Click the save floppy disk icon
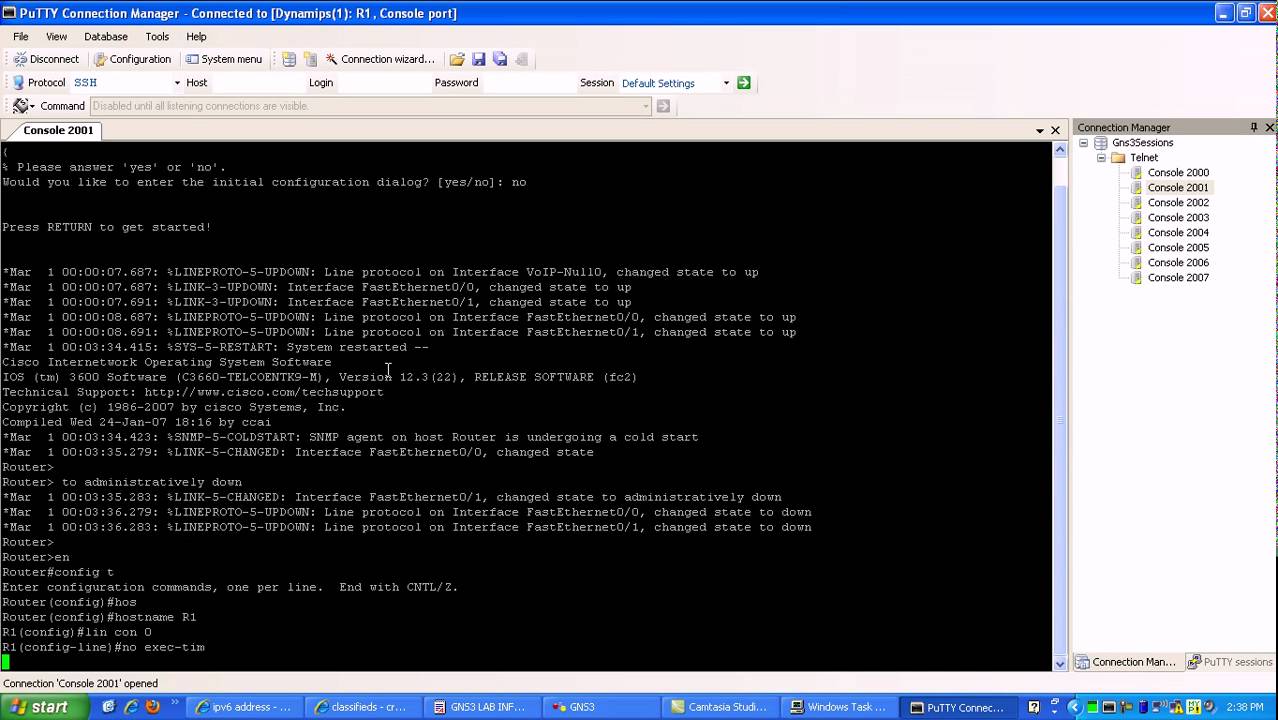 [x=478, y=59]
